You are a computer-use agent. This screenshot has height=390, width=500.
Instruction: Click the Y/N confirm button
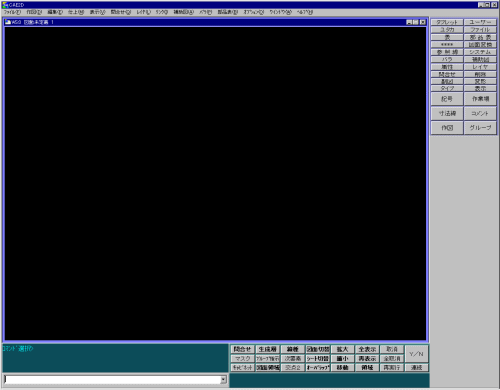click(x=416, y=354)
